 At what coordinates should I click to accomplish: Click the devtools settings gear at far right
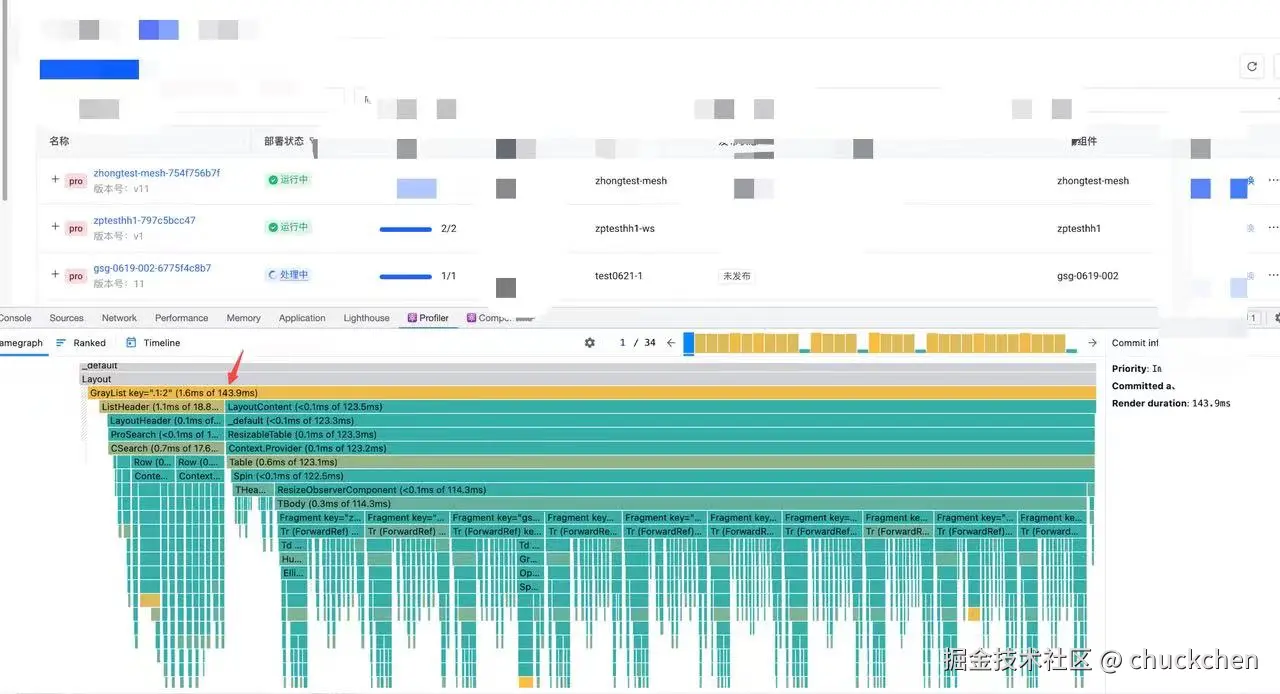point(1276,318)
